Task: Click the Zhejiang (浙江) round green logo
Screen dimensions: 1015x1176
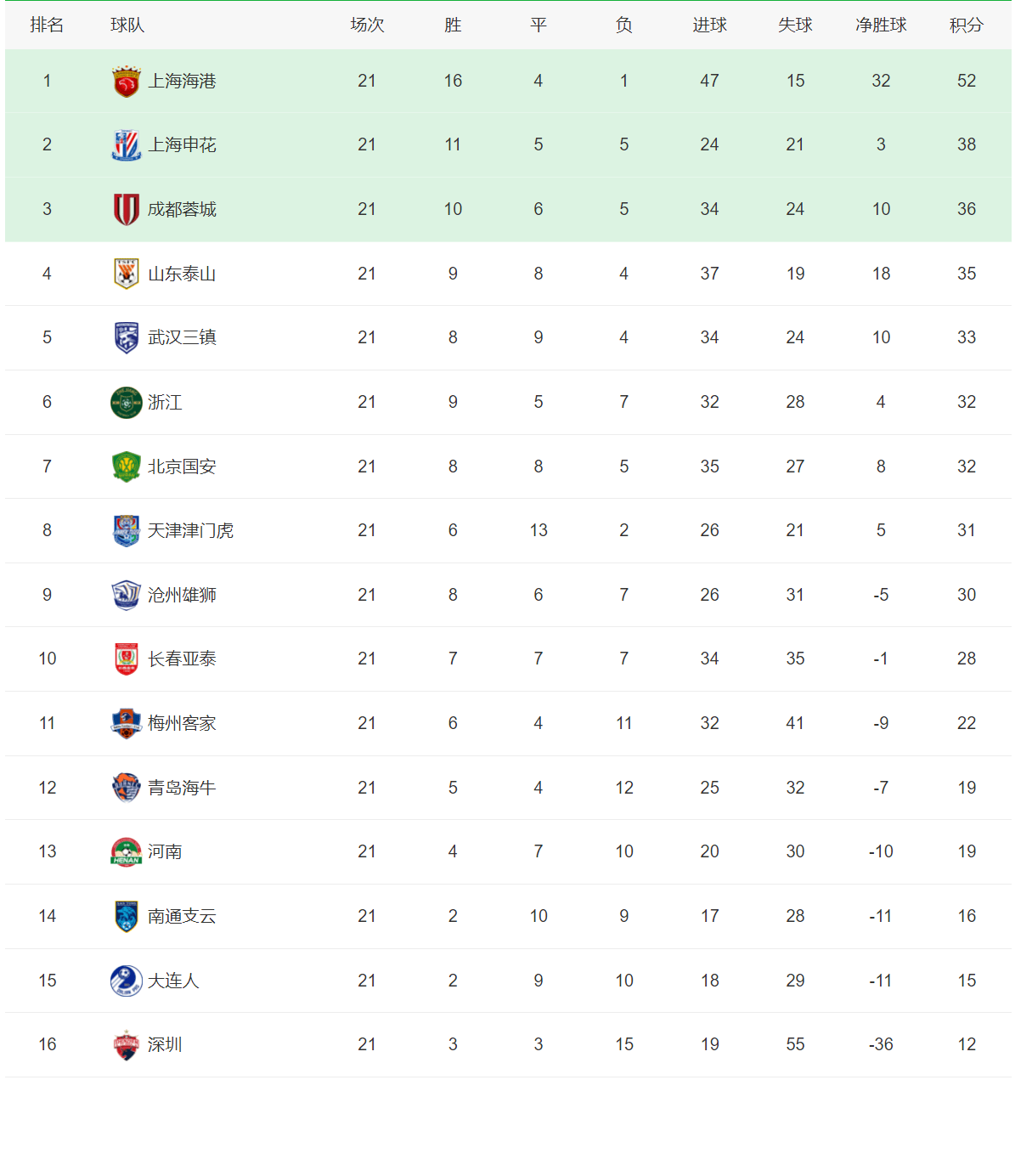Action: click(x=127, y=402)
